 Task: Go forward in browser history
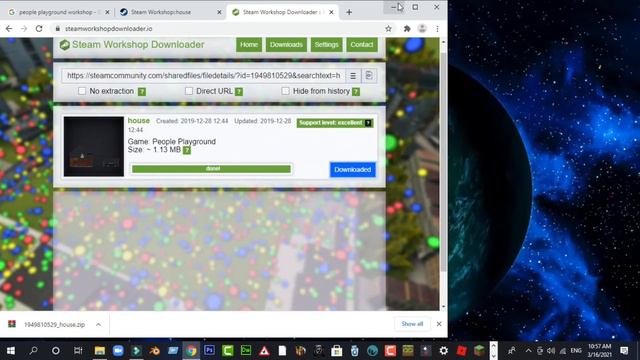point(24,29)
